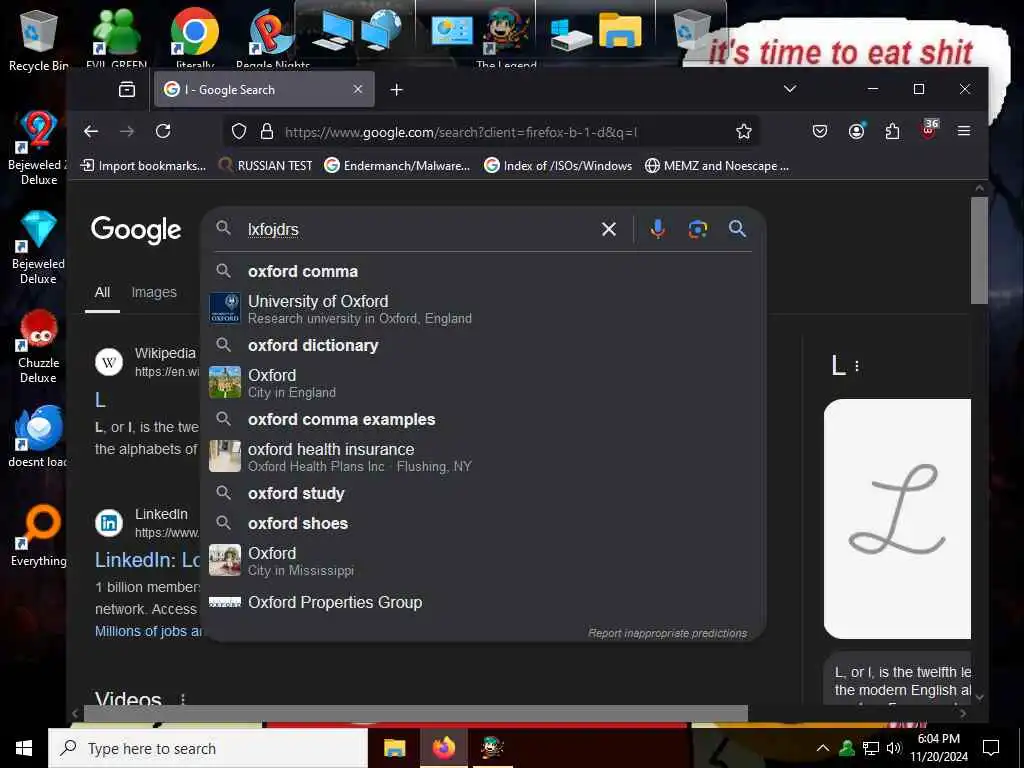The height and width of the screenshot is (768, 1024).
Task: Select 'oxford comma' suggestion
Action: coord(483,271)
